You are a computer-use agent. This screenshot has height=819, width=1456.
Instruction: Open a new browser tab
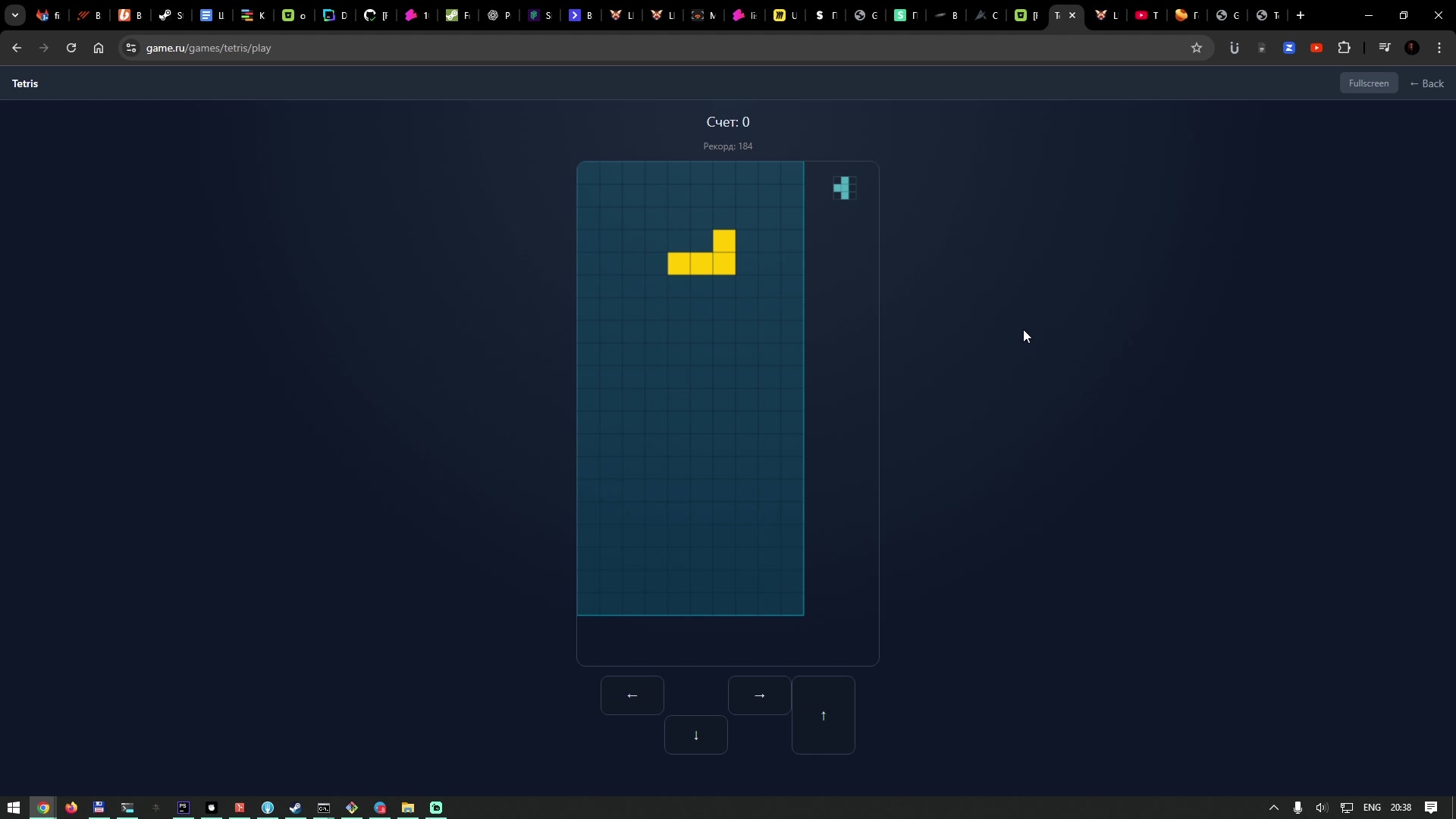(x=1301, y=15)
